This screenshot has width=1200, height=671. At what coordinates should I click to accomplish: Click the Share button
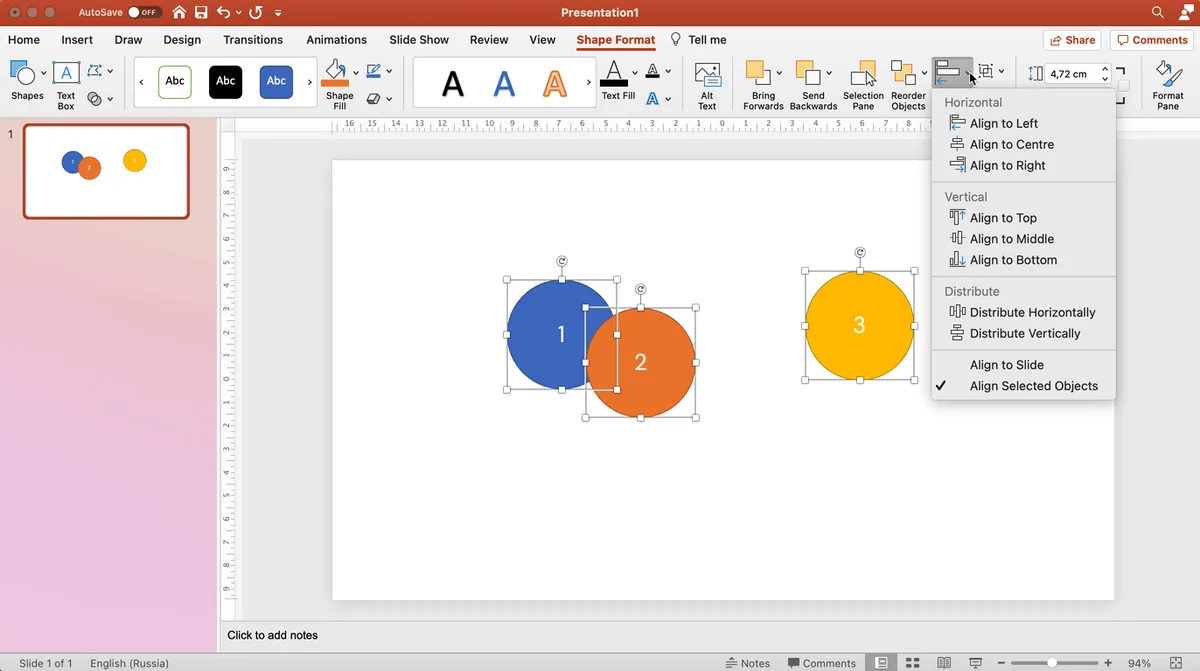tap(1072, 40)
